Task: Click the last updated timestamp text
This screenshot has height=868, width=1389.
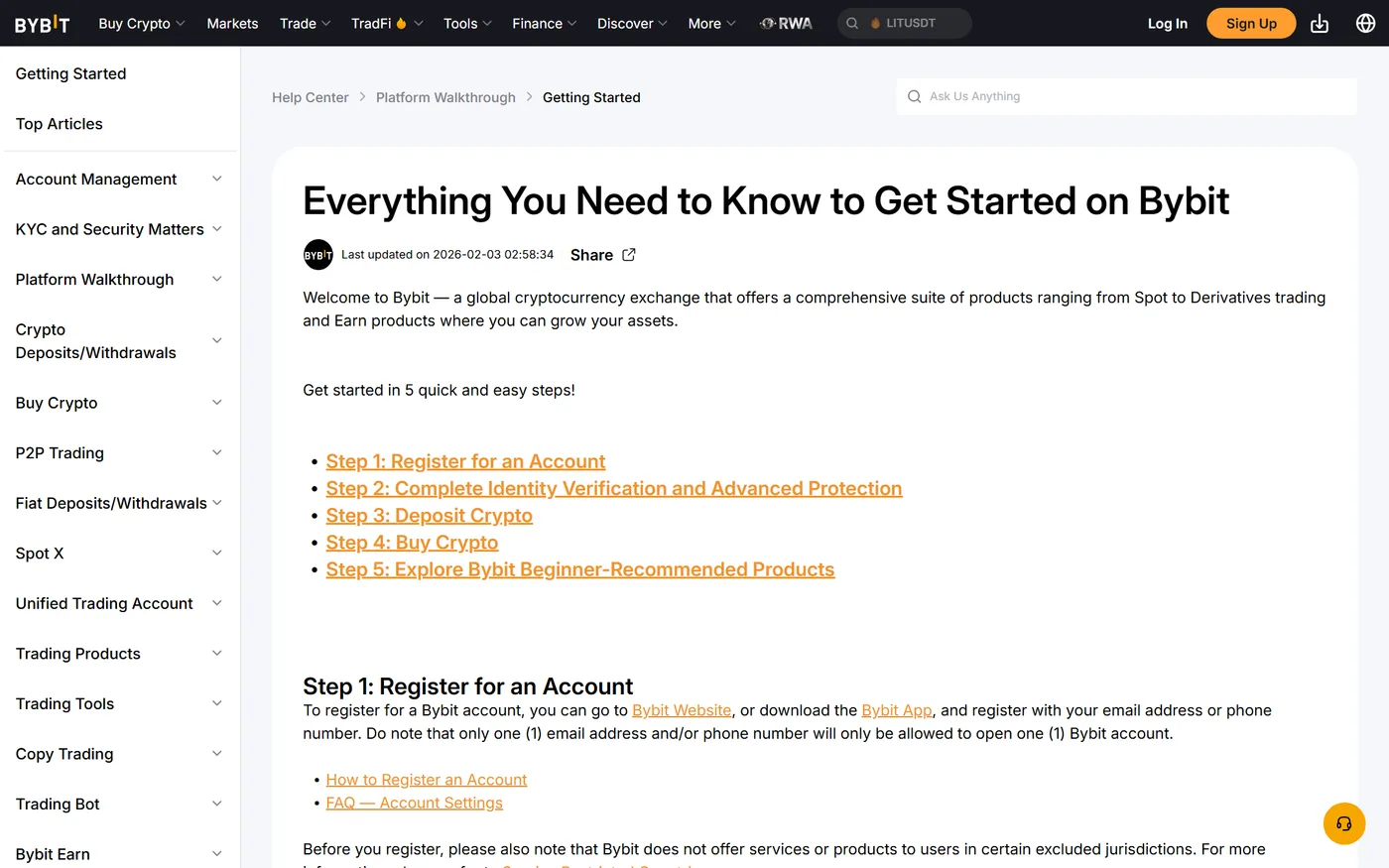Action: 447,255
